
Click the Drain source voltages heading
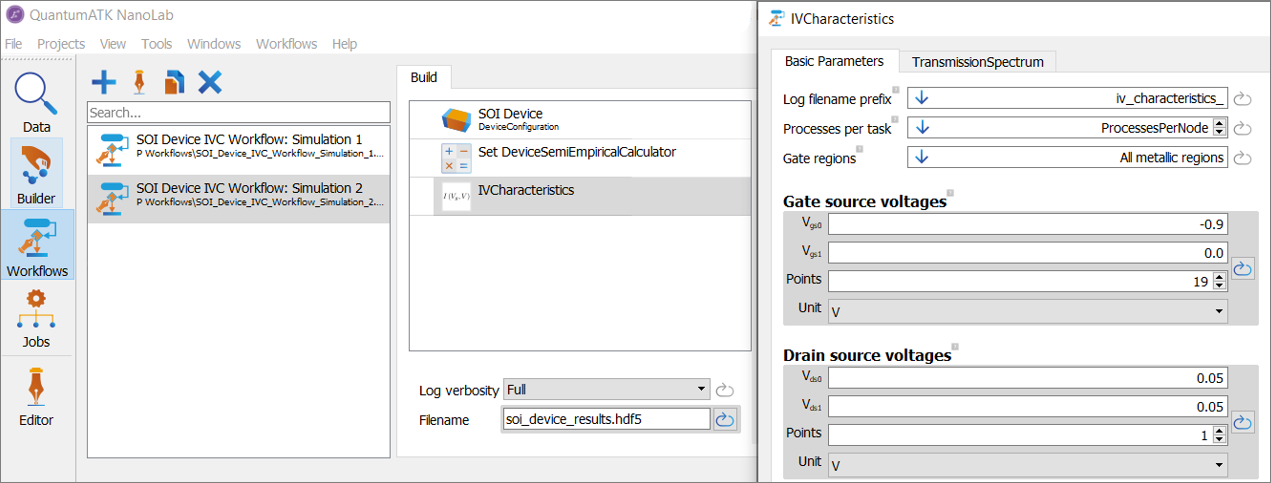[x=866, y=355]
